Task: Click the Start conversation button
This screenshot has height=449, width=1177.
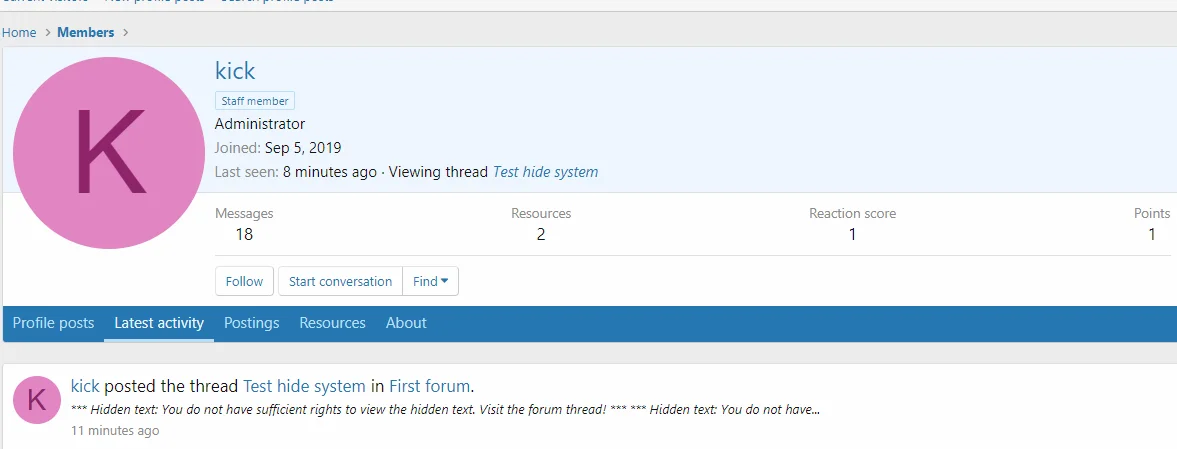Action: pos(340,281)
